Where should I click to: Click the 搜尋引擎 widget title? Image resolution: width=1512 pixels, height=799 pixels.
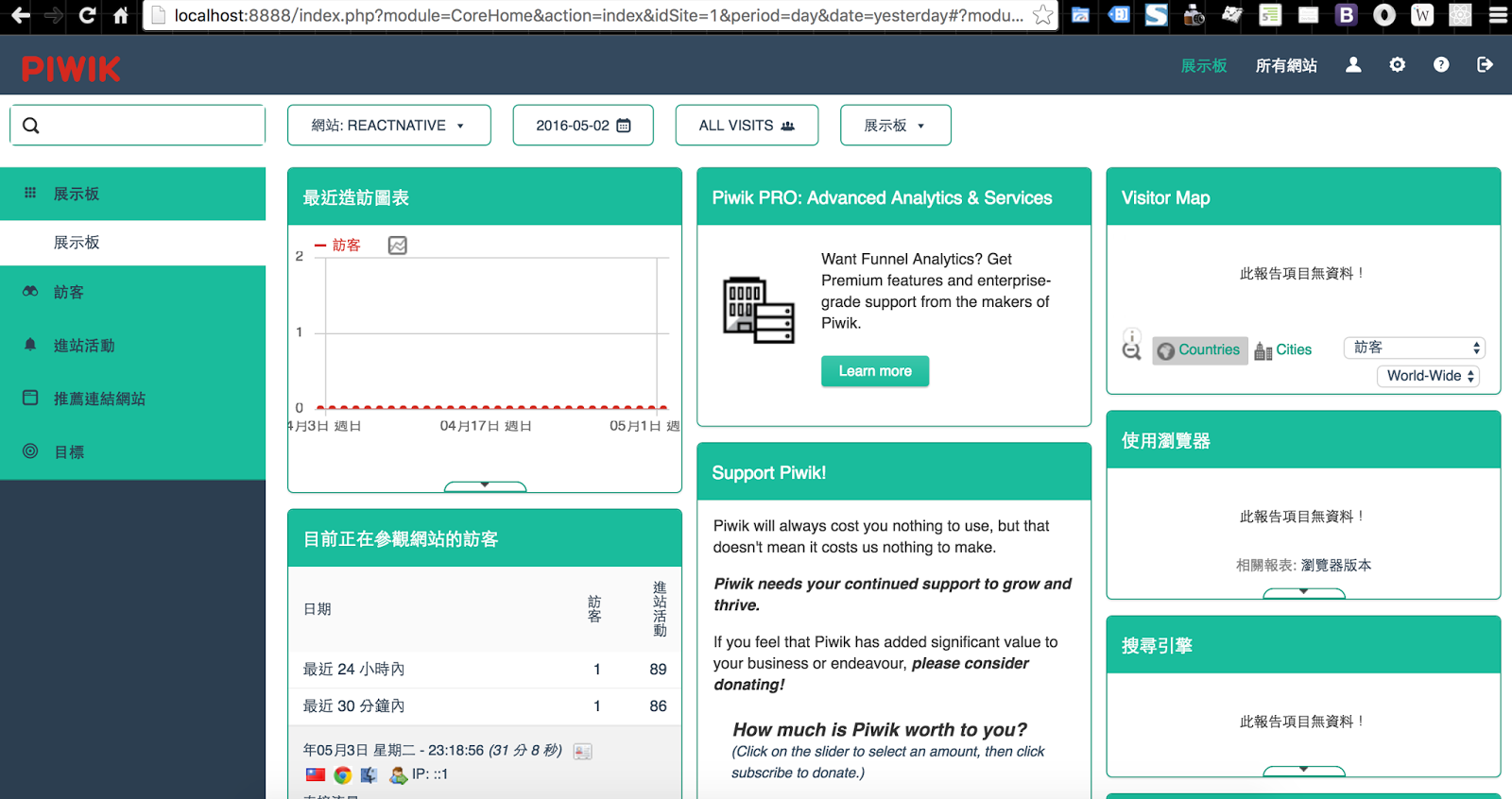click(1157, 645)
